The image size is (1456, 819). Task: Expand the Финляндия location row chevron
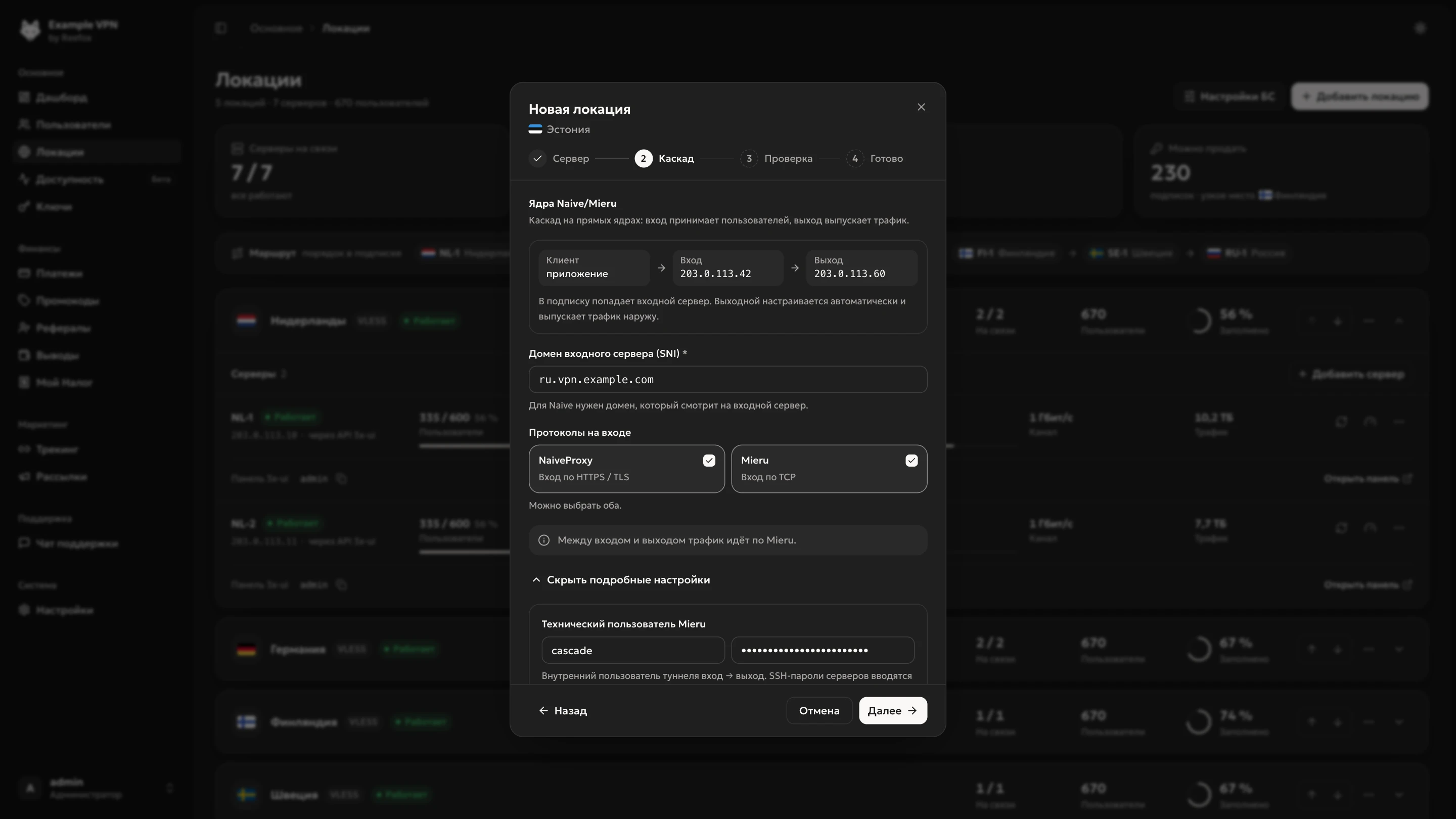click(x=1399, y=722)
